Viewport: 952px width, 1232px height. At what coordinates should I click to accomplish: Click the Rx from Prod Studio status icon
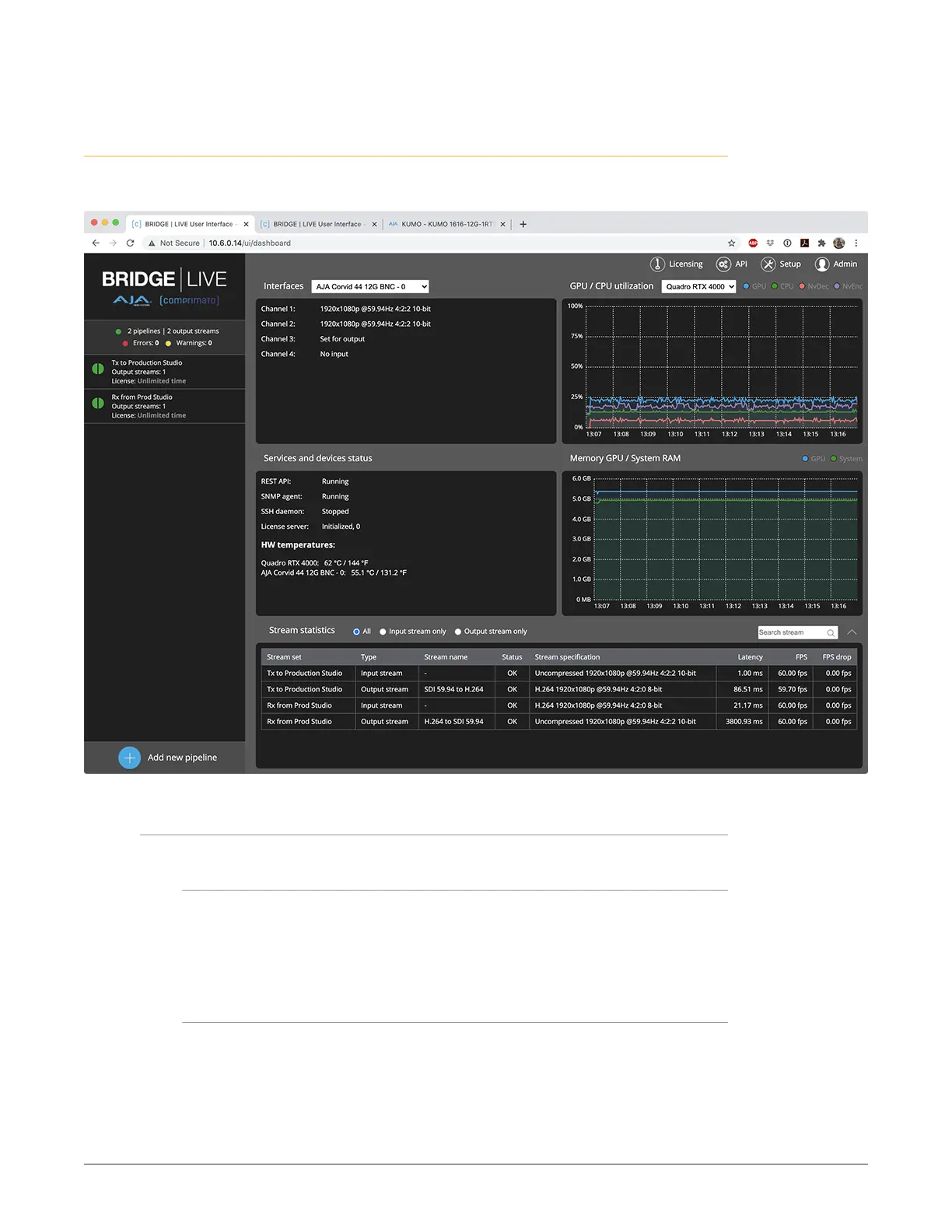pyautogui.click(x=98, y=403)
